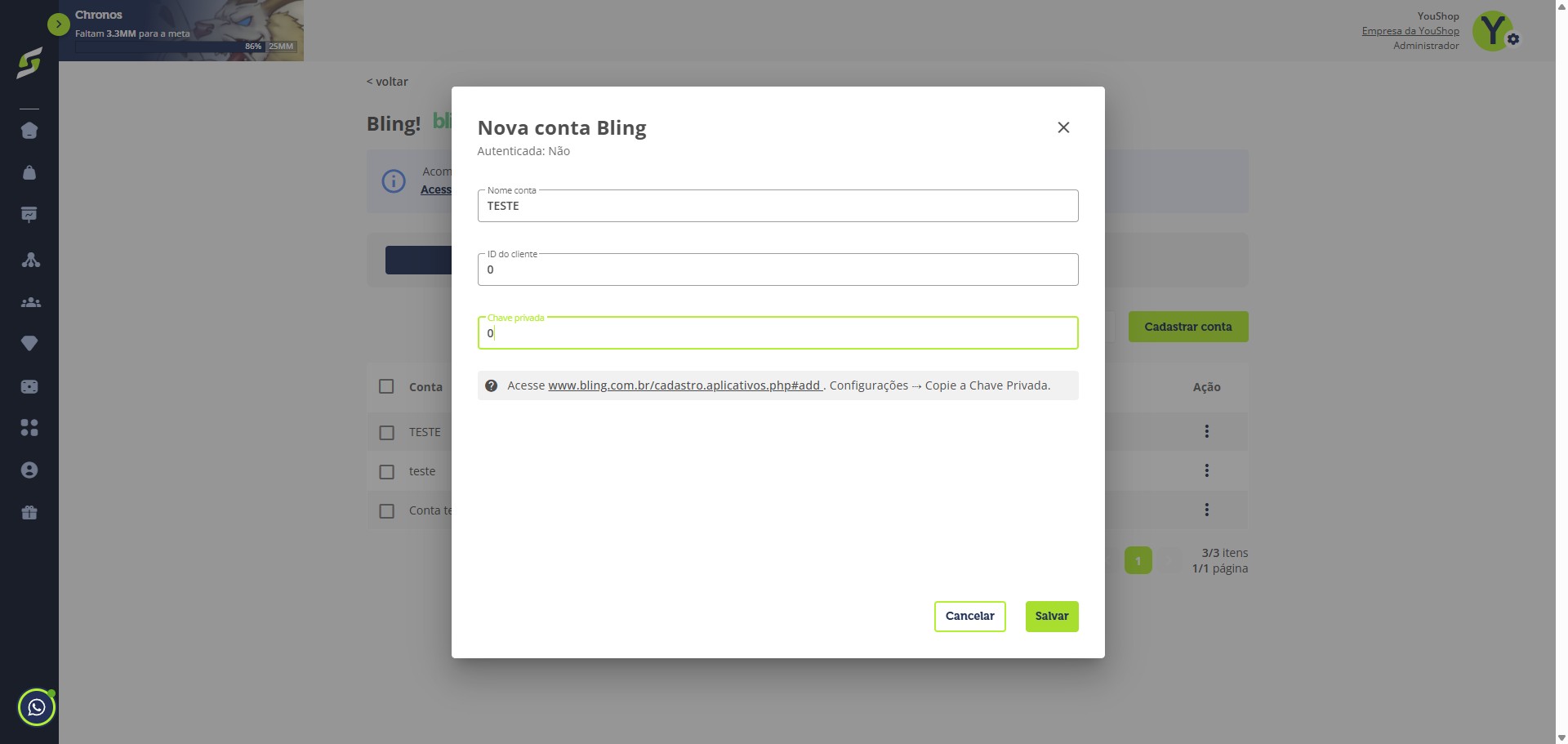Select page 1 in pagination

coord(1138,560)
